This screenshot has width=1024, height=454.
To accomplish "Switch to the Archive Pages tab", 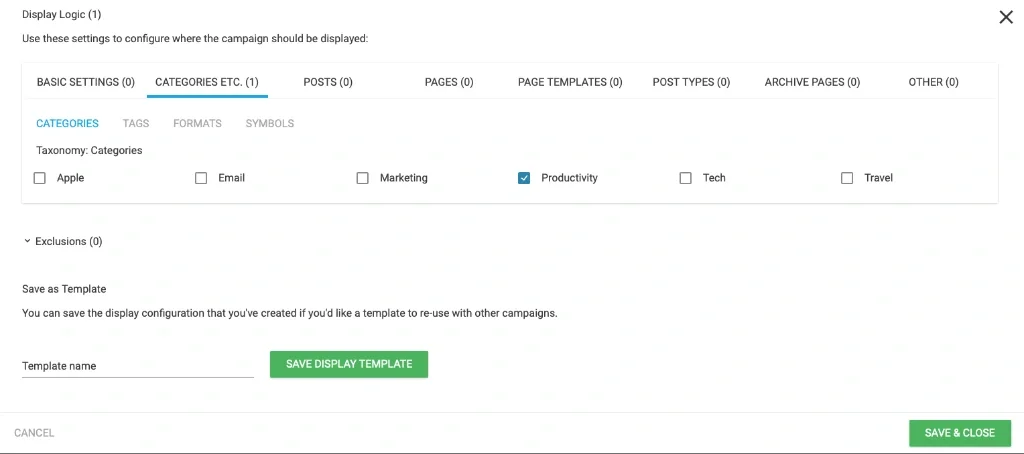I will (x=812, y=82).
